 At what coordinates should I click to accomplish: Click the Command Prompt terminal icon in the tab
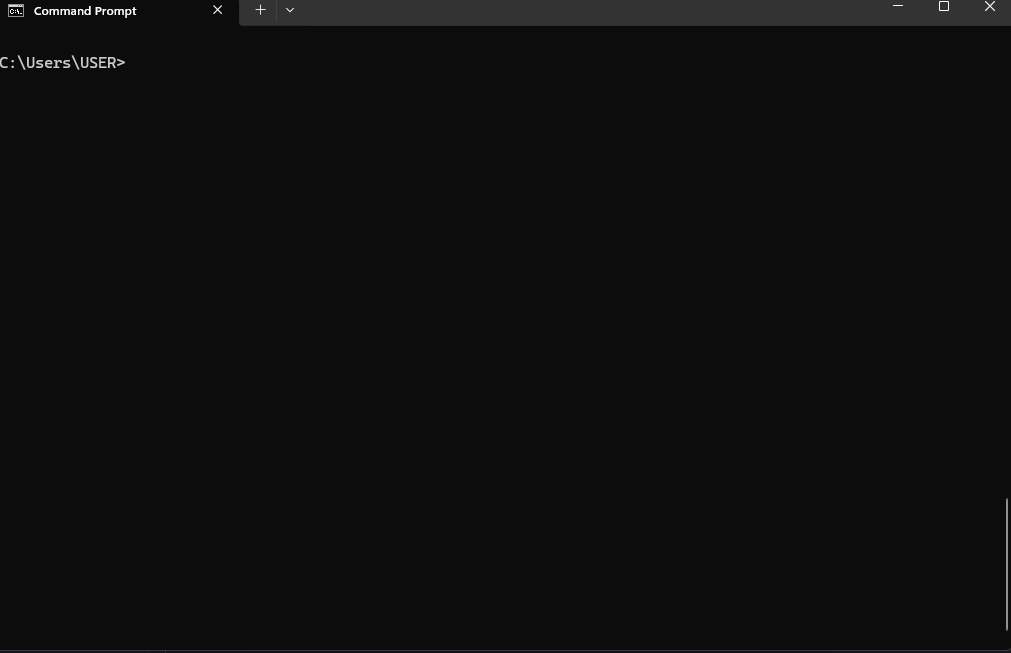tap(15, 11)
